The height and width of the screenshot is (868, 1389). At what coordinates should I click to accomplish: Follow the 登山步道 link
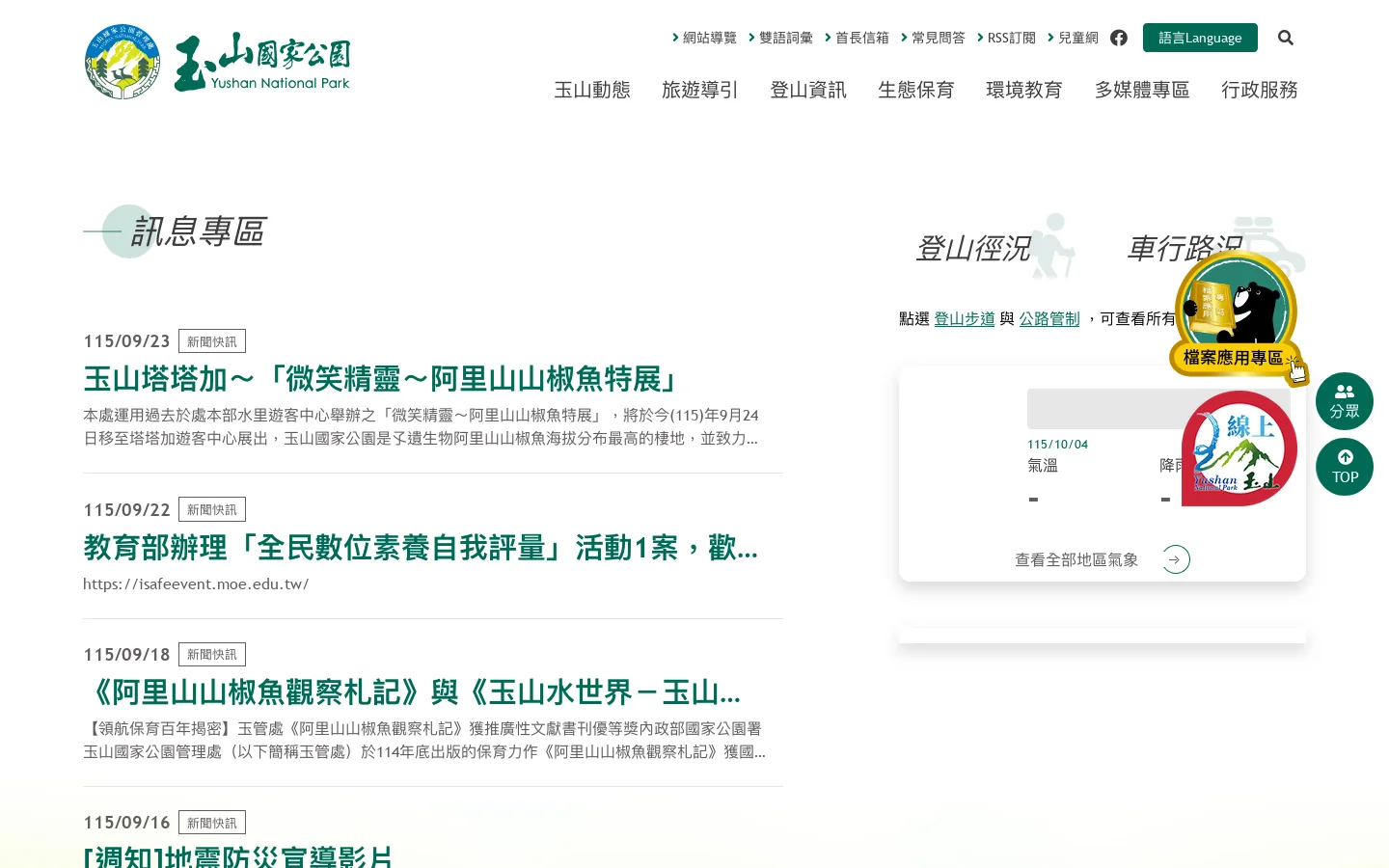pyautogui.click(x=965, y=318)
